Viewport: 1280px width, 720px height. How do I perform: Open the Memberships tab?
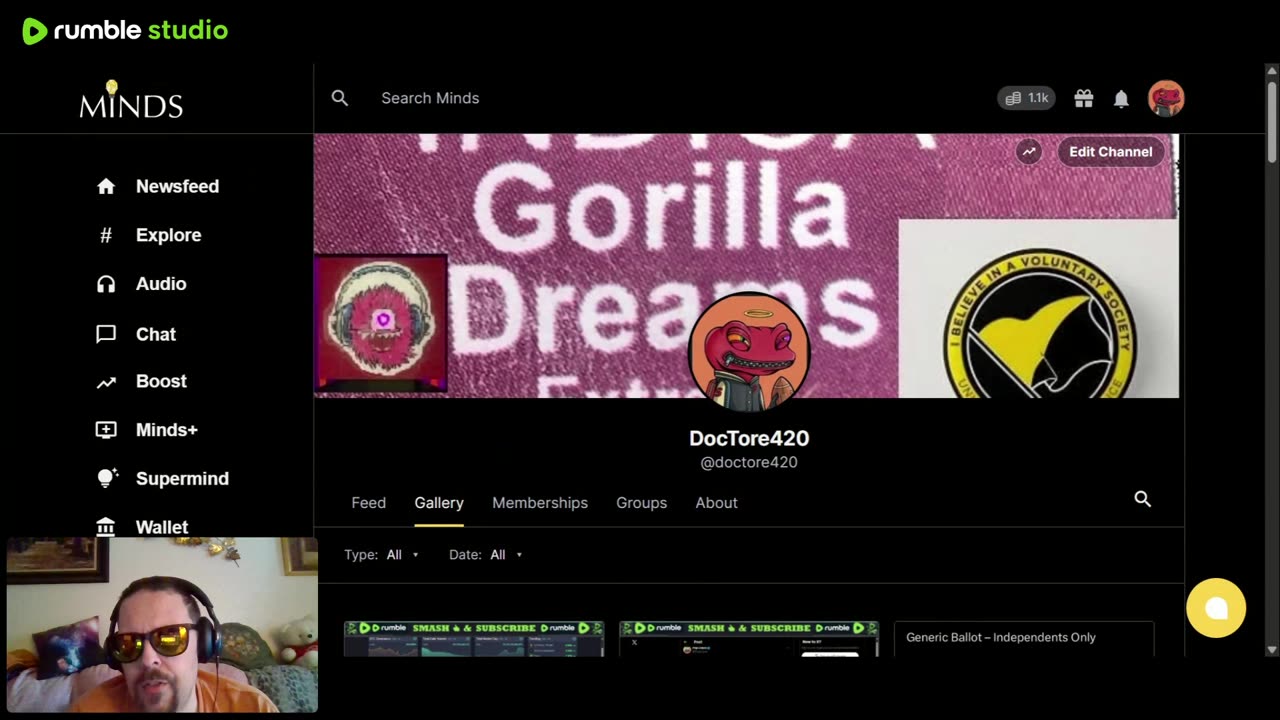click(x=540, y=503)
